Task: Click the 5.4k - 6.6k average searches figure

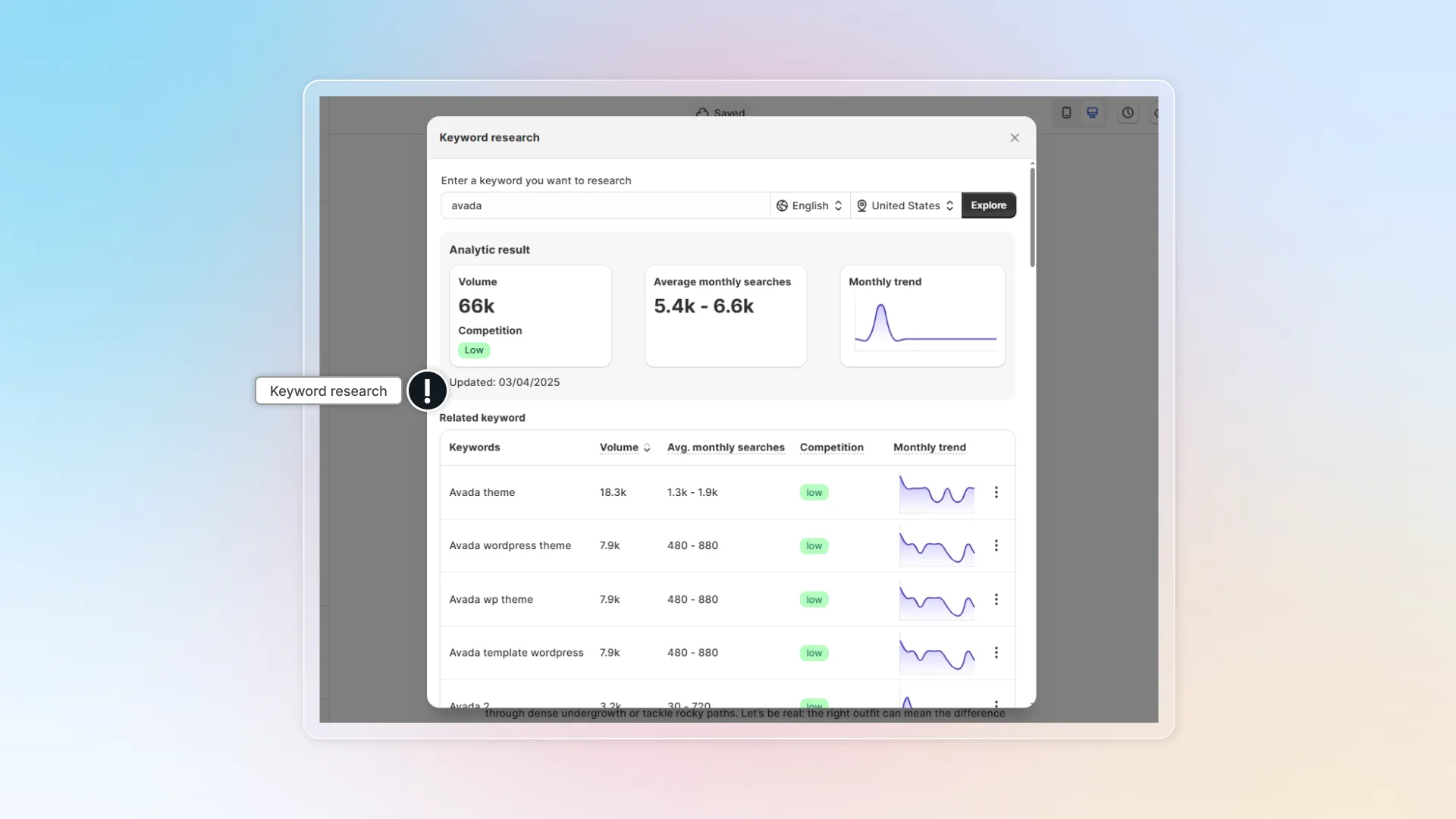Action: (704, 306)
